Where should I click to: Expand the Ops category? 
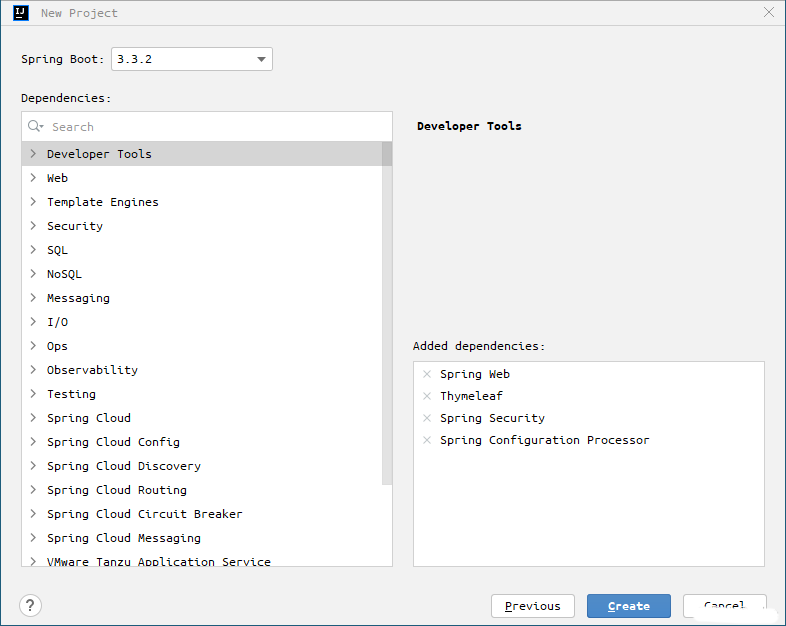click(x=33, y=346)
